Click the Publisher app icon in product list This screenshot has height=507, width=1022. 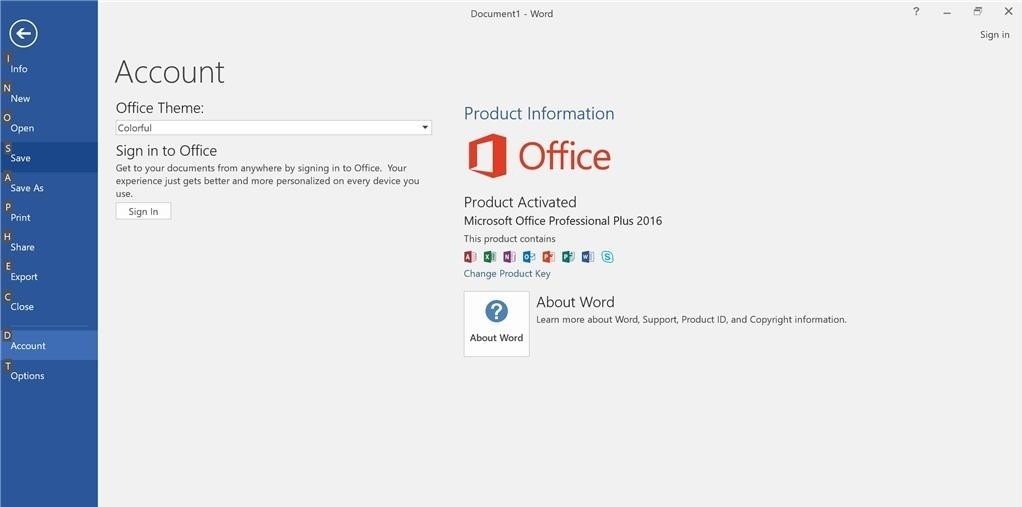[x=568, y=257]
